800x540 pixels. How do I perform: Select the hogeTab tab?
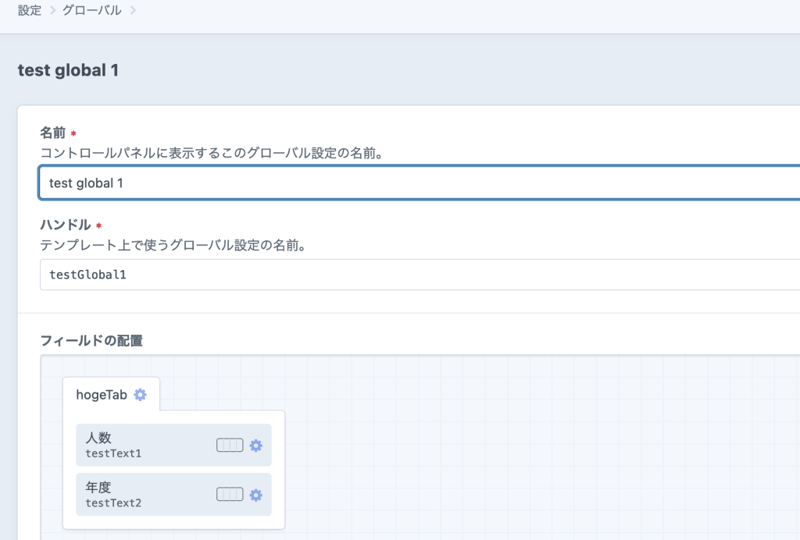click(x=101, y=395)
